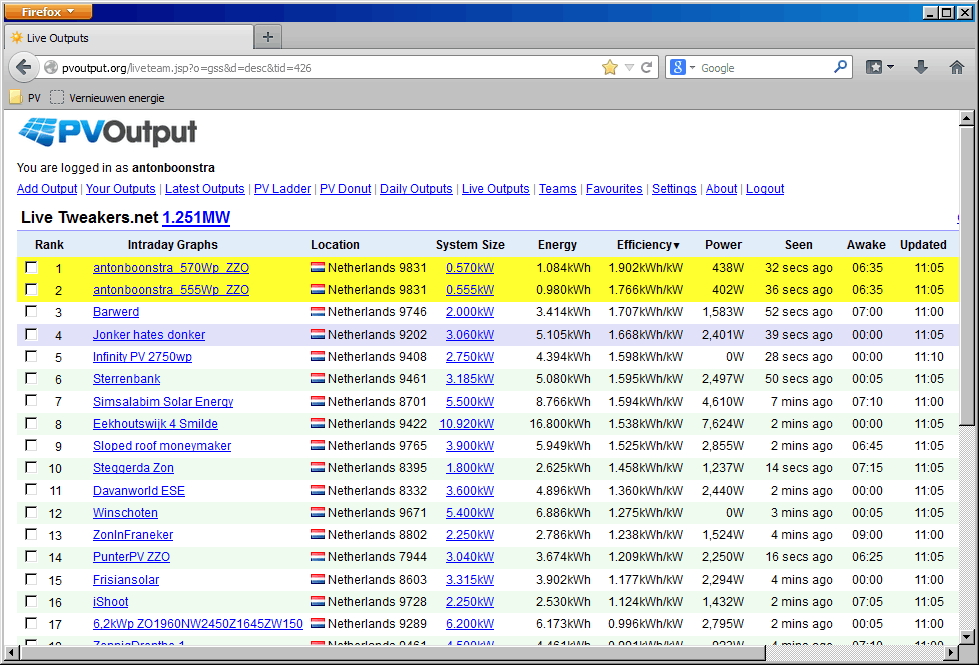Click the PVOutput logo
This screenshot has height=665, width=979.
tap(108, 132)
